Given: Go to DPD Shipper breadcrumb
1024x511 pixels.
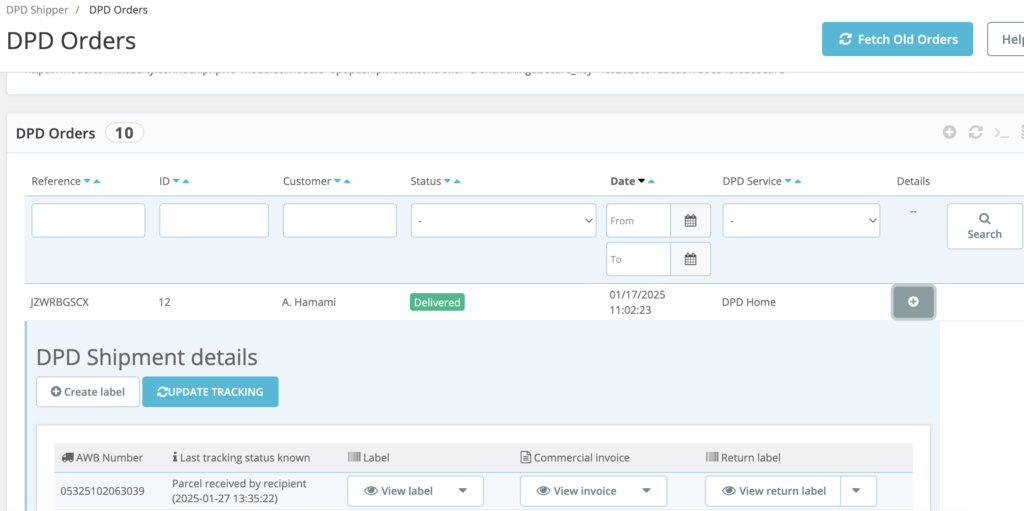Looking at the screenshot, I should click(x=37, y=10).
